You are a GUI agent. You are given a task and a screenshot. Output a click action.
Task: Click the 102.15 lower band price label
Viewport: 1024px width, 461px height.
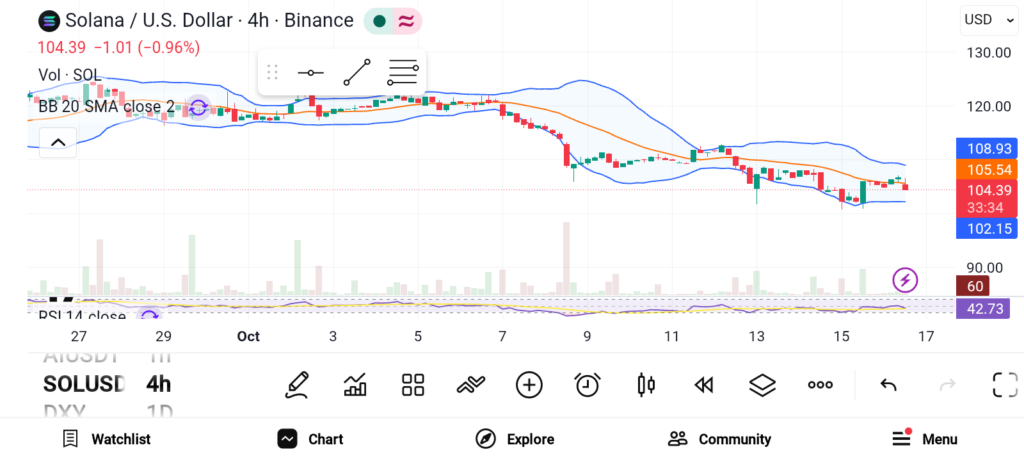(986, 229)
